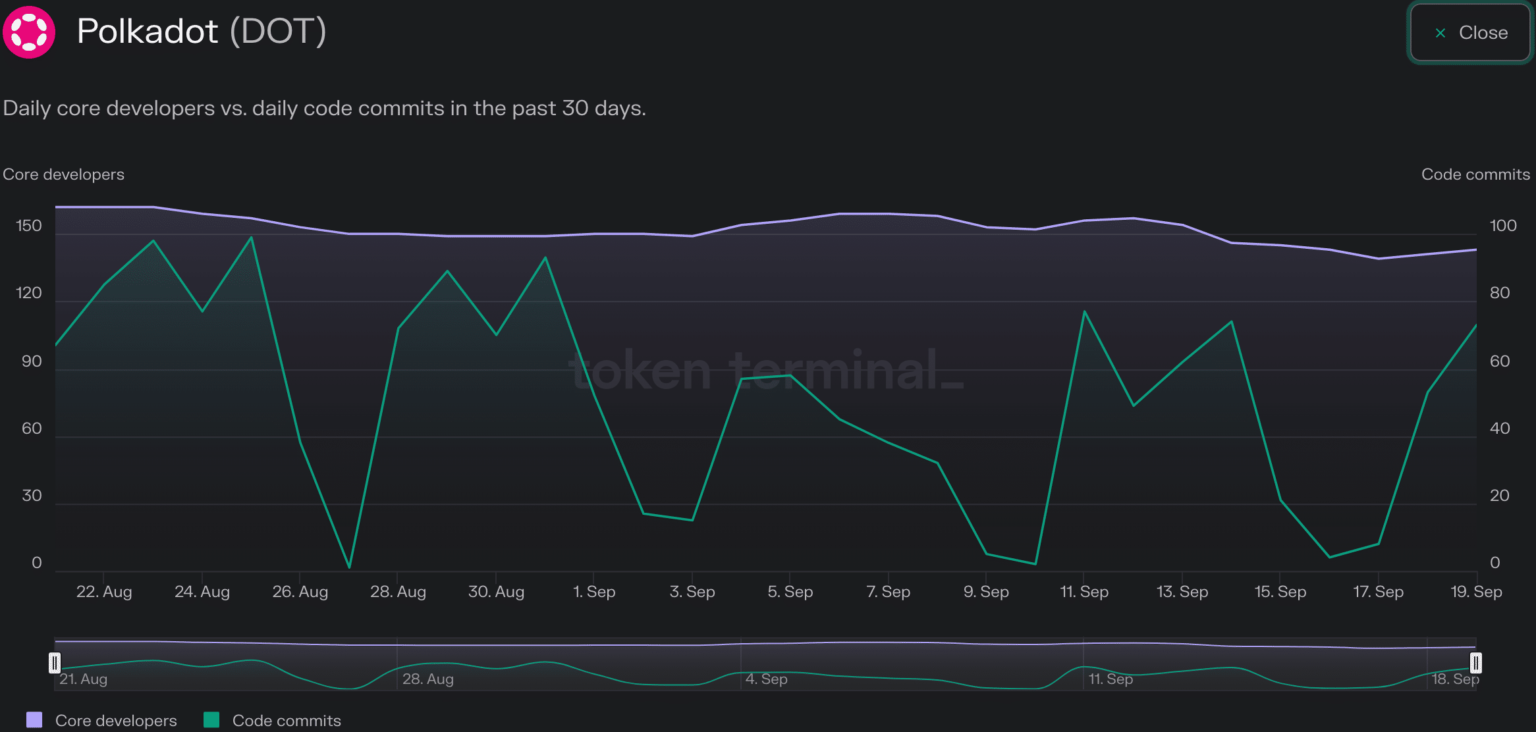Click the purple Core developers legend swatch

35,720
